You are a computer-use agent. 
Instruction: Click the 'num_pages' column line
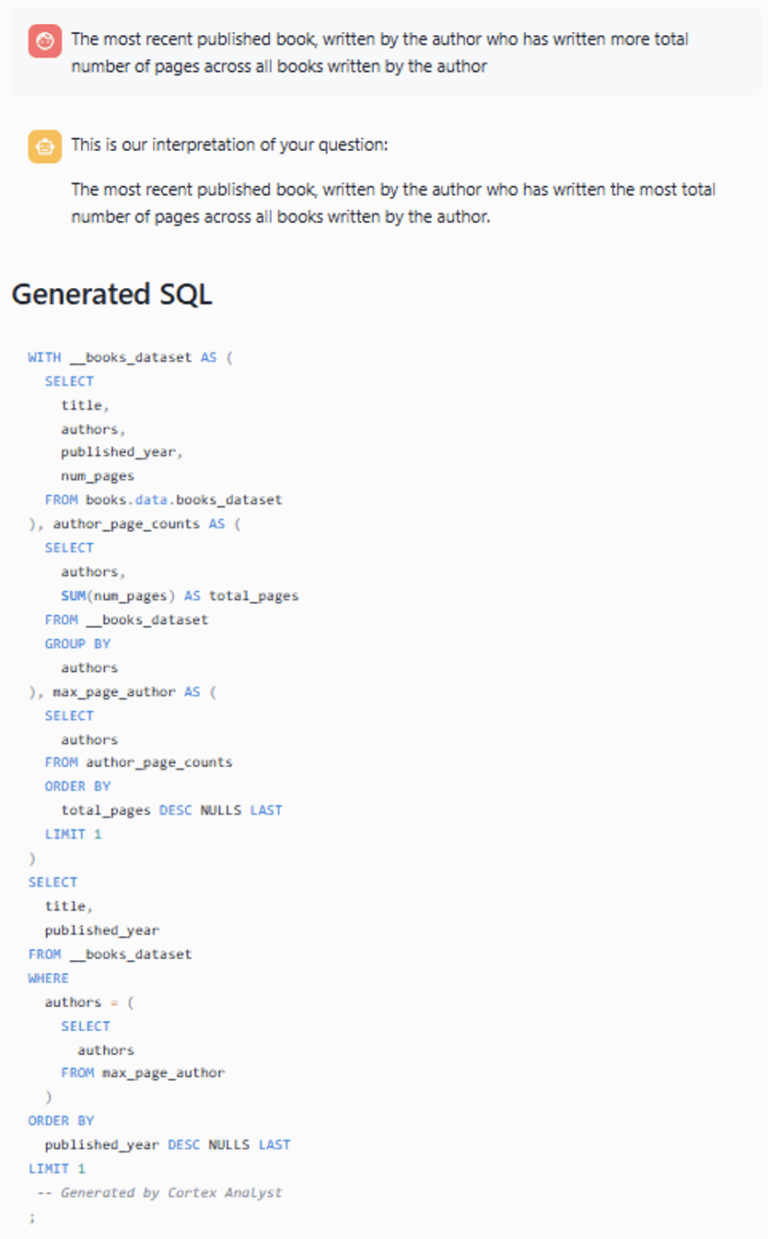(97, 476)
